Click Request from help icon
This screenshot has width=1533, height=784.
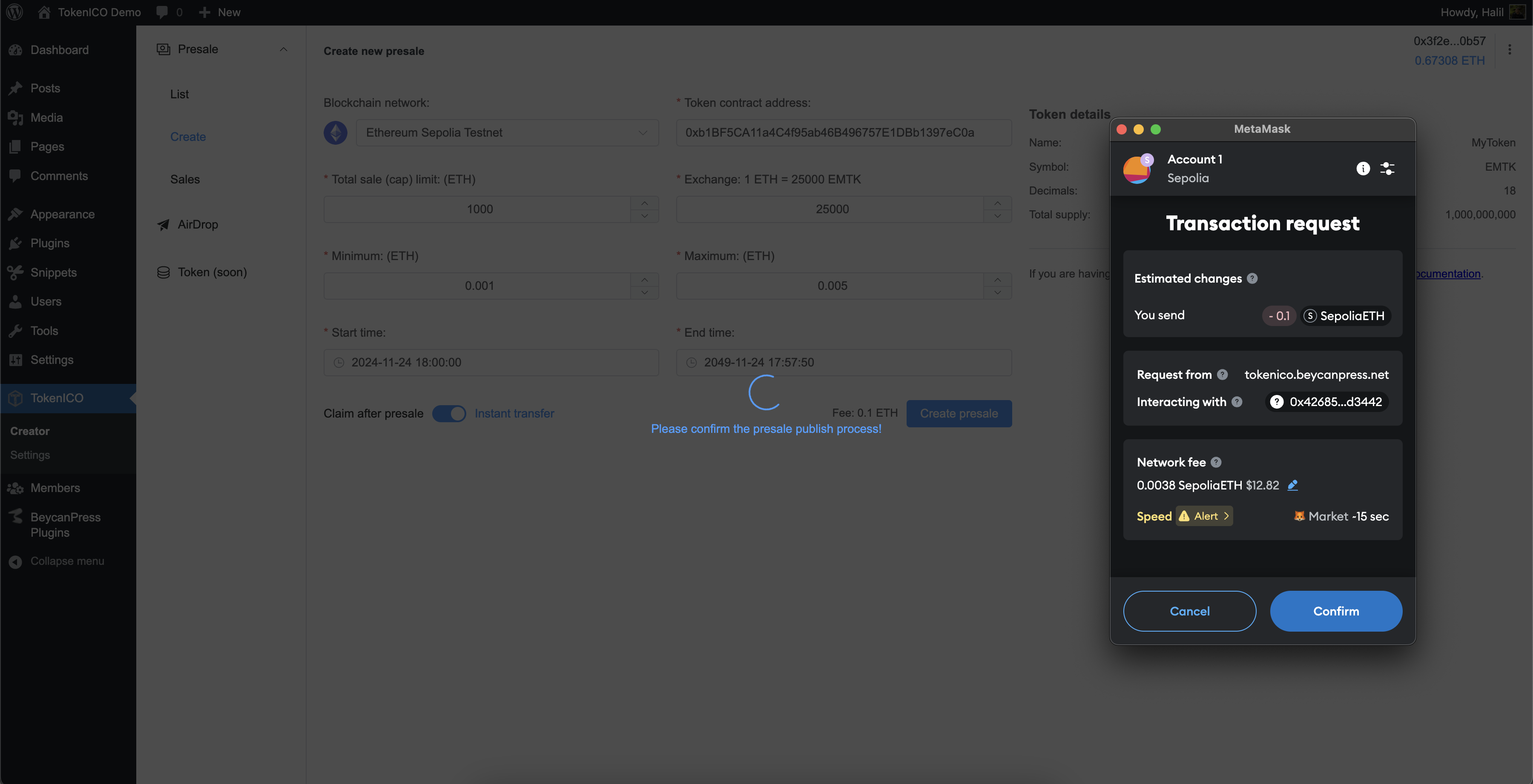tap(1222, 374)
